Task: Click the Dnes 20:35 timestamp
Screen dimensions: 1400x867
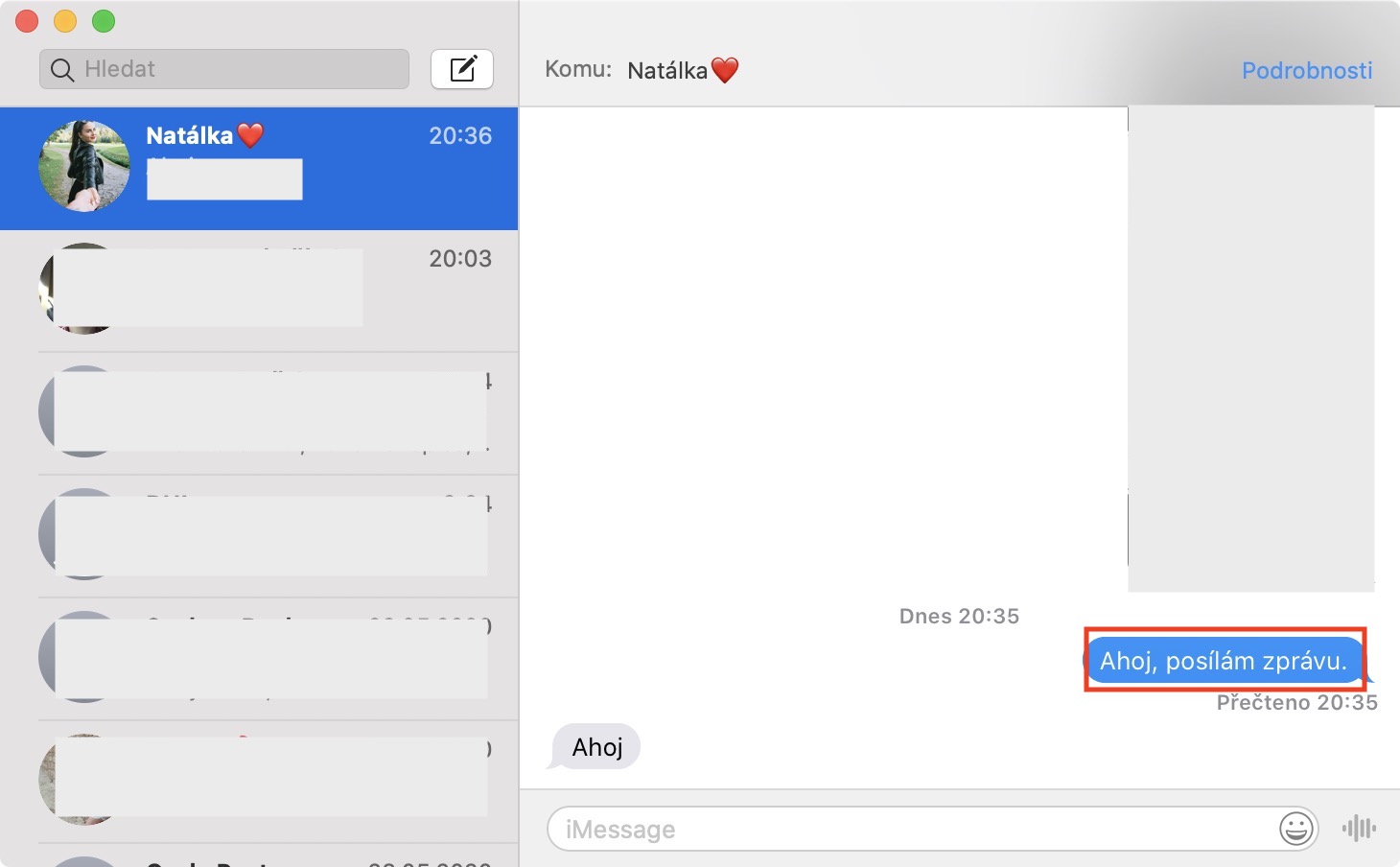Action: pyautogui.click(x=959, y=616)
